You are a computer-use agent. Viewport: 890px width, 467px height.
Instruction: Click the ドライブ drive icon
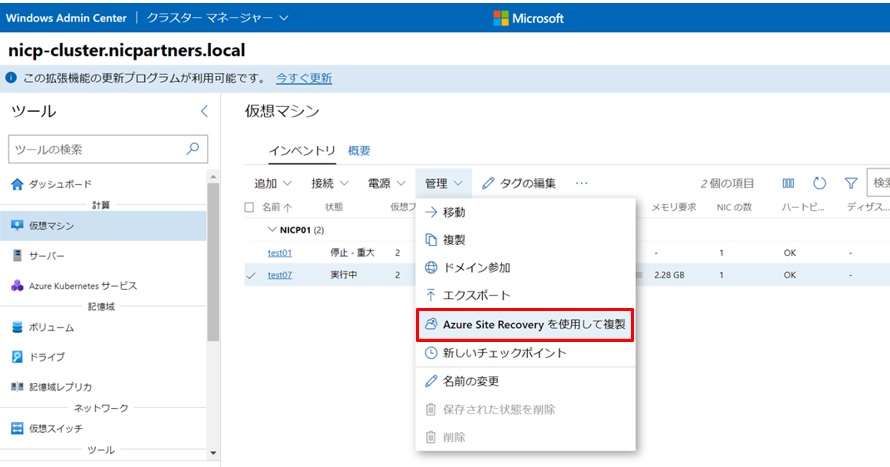(x=17, y=357)
